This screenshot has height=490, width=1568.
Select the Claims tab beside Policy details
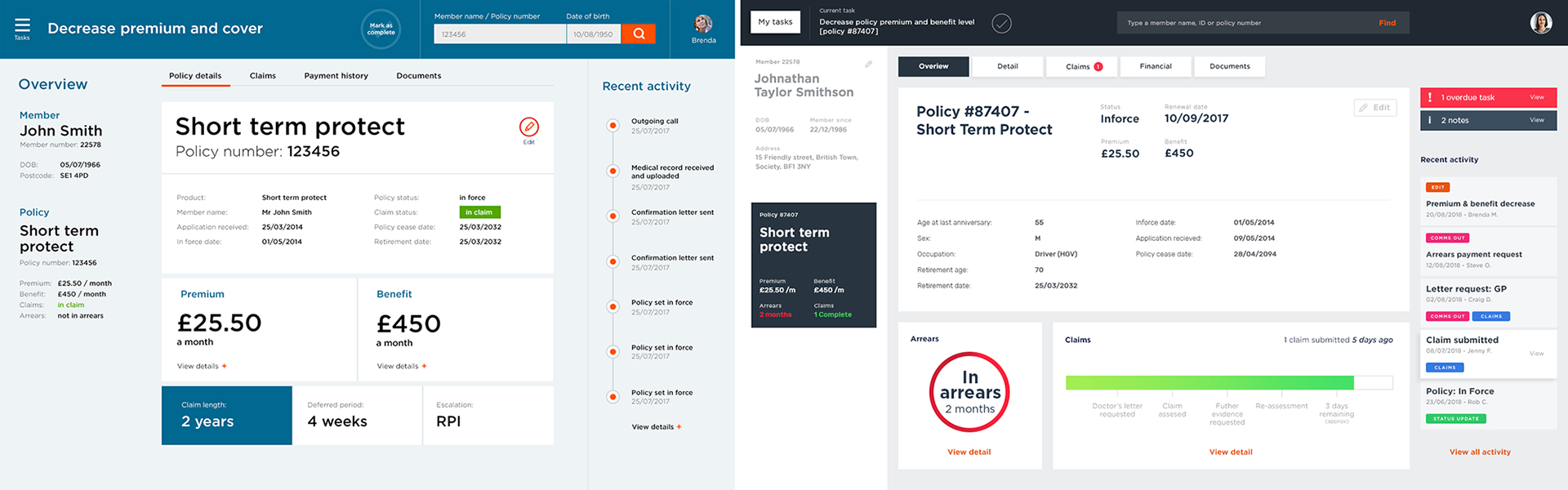[x=263, y=76]
